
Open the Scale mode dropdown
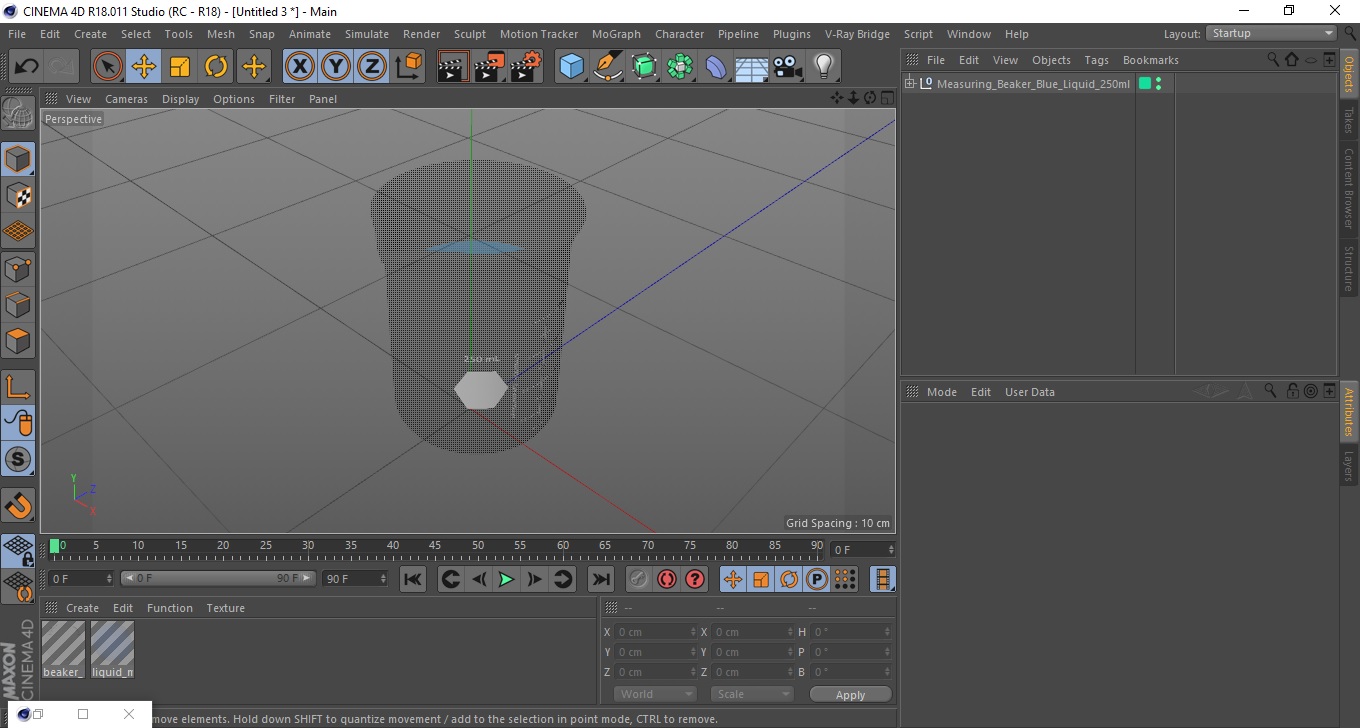point(752,694)
